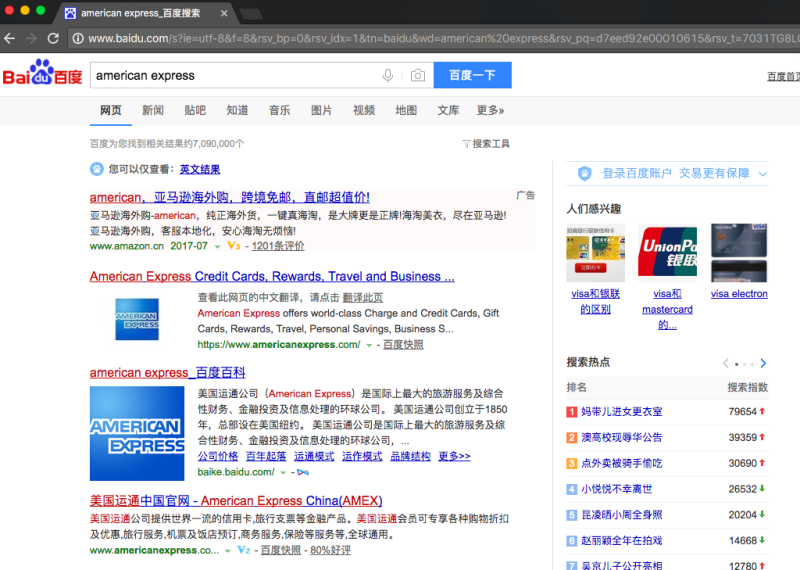Open hot search 赵丽颖全年在拍戏
The image size is (800, 570).
(x=621, y=540)
